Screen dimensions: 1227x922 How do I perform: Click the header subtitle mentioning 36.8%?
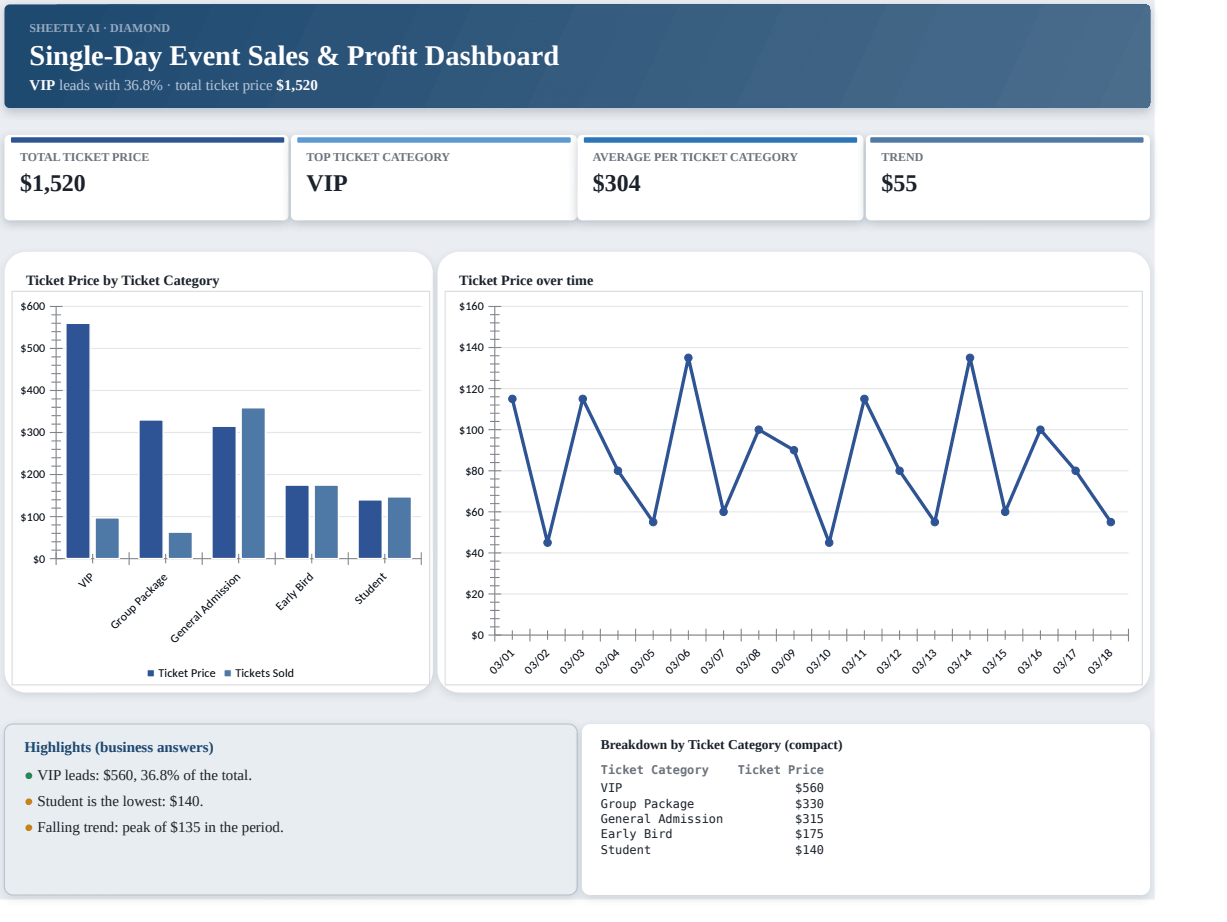[x=173, y=86]
